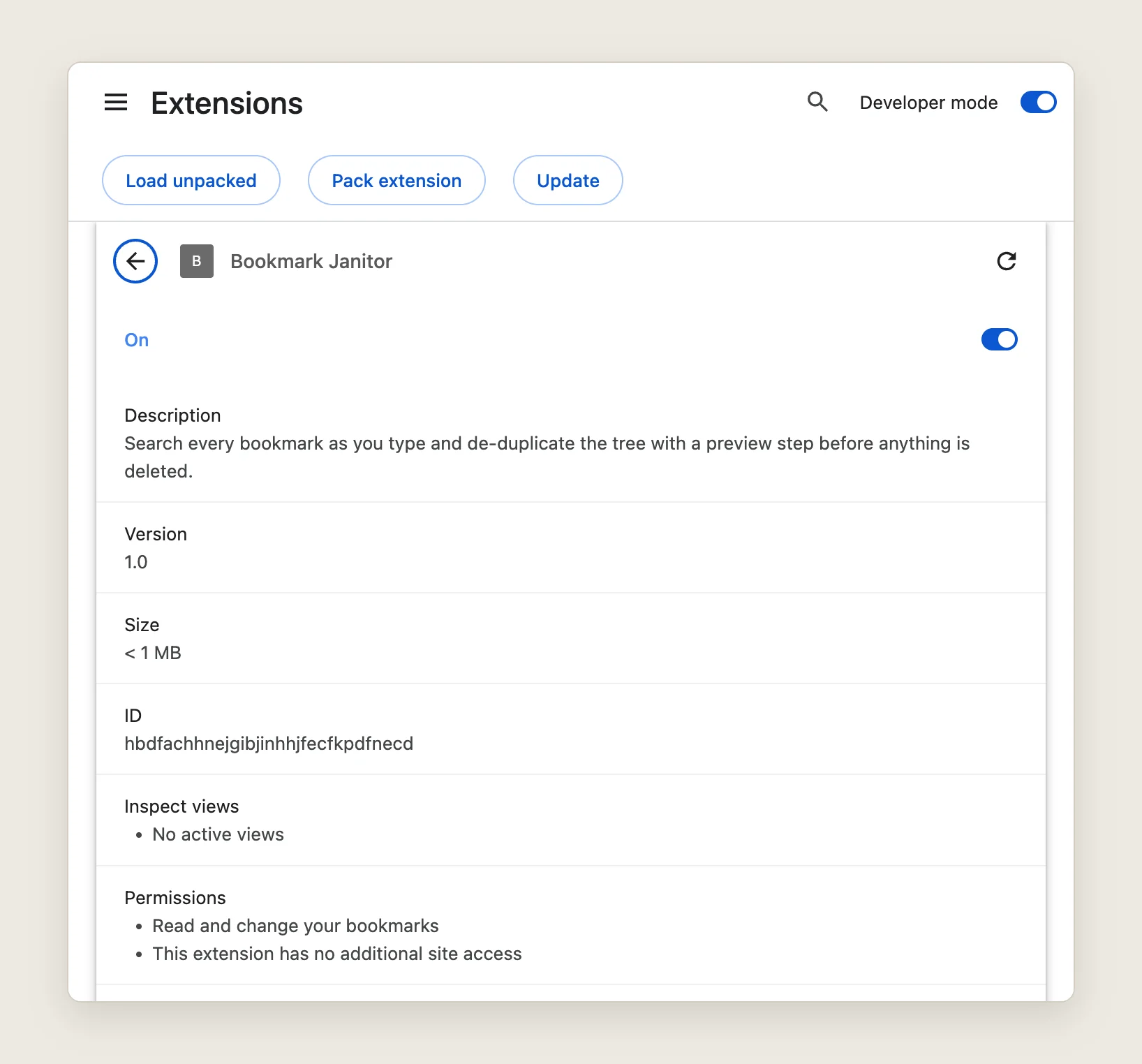Click the Extensions page heading

227,103
